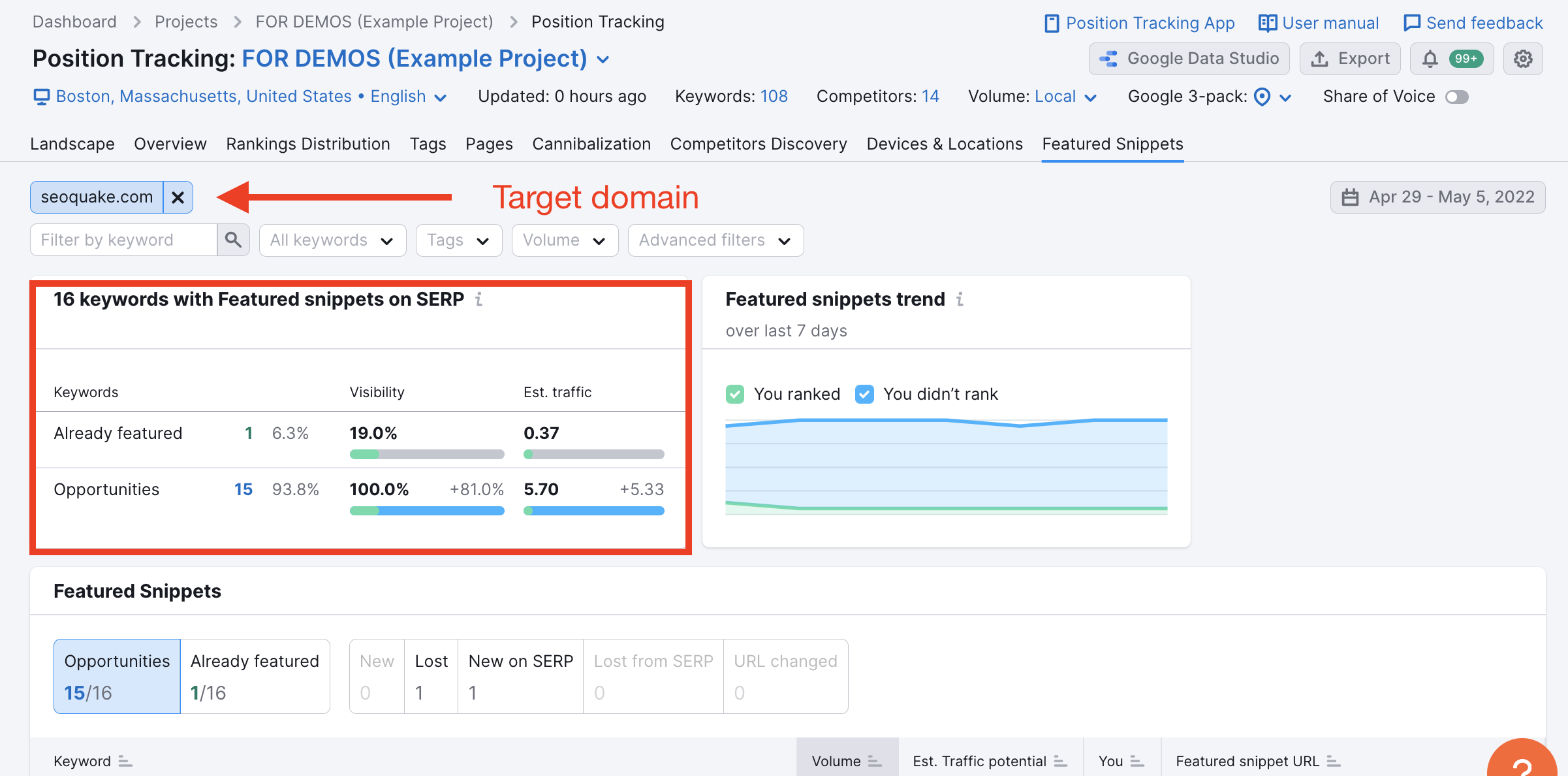Click the Google Data Studio button
Screen dimensions: 1568x776
[1189, 59]
